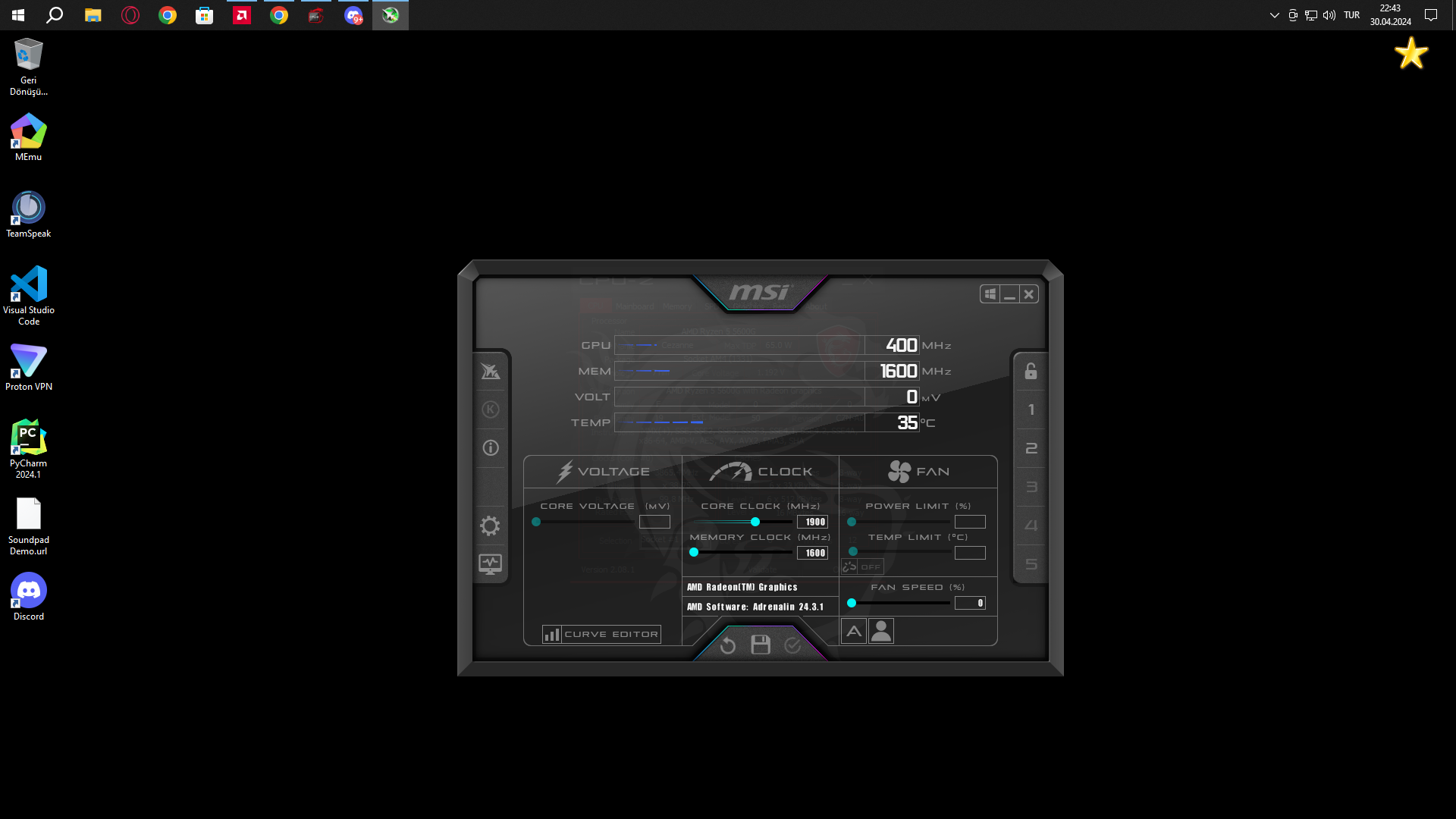The height and width of the screenshot is (819, 1456).
Task: Apply settings checkmark icon
Action: pyautogui.click(x=792, y=645)
